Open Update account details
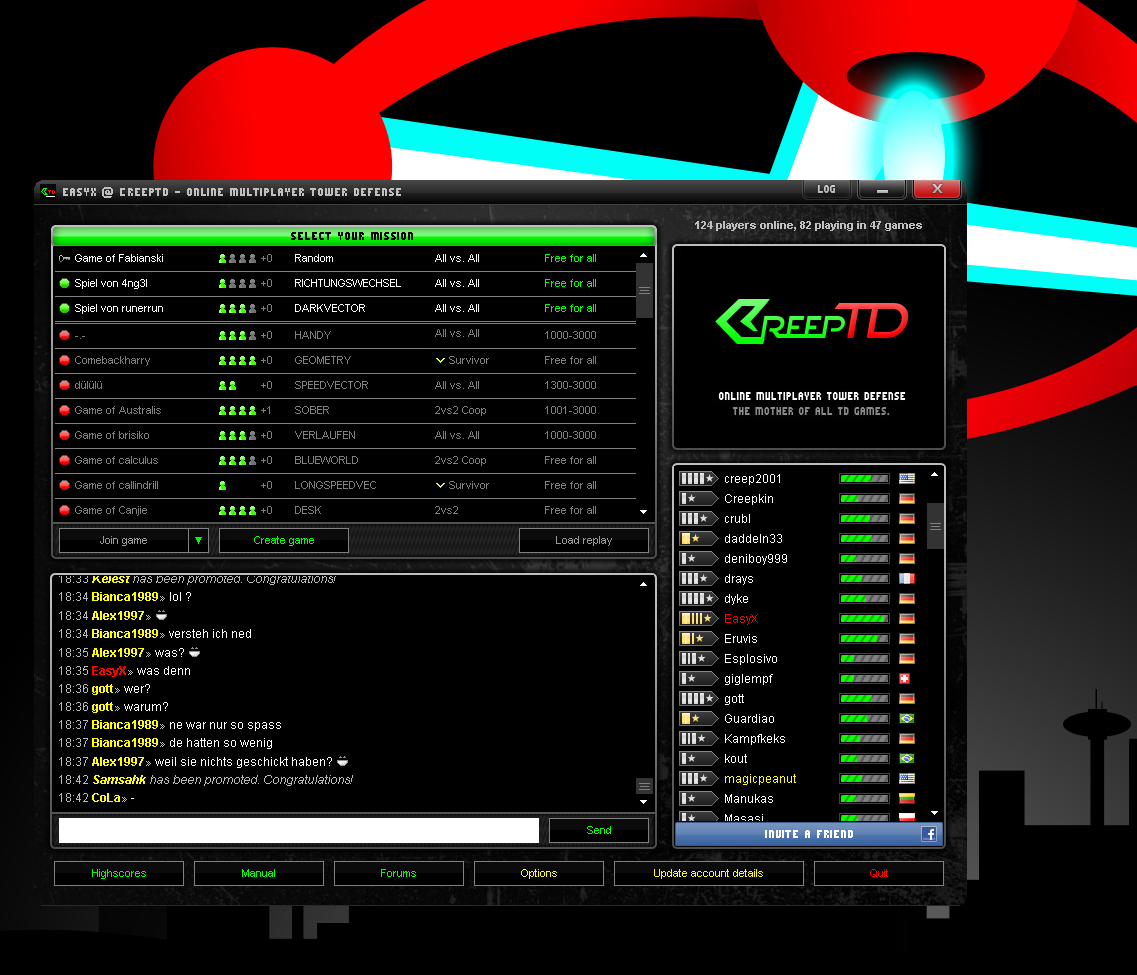Viewport: 1137px width, 975px height. coord(708,874)
